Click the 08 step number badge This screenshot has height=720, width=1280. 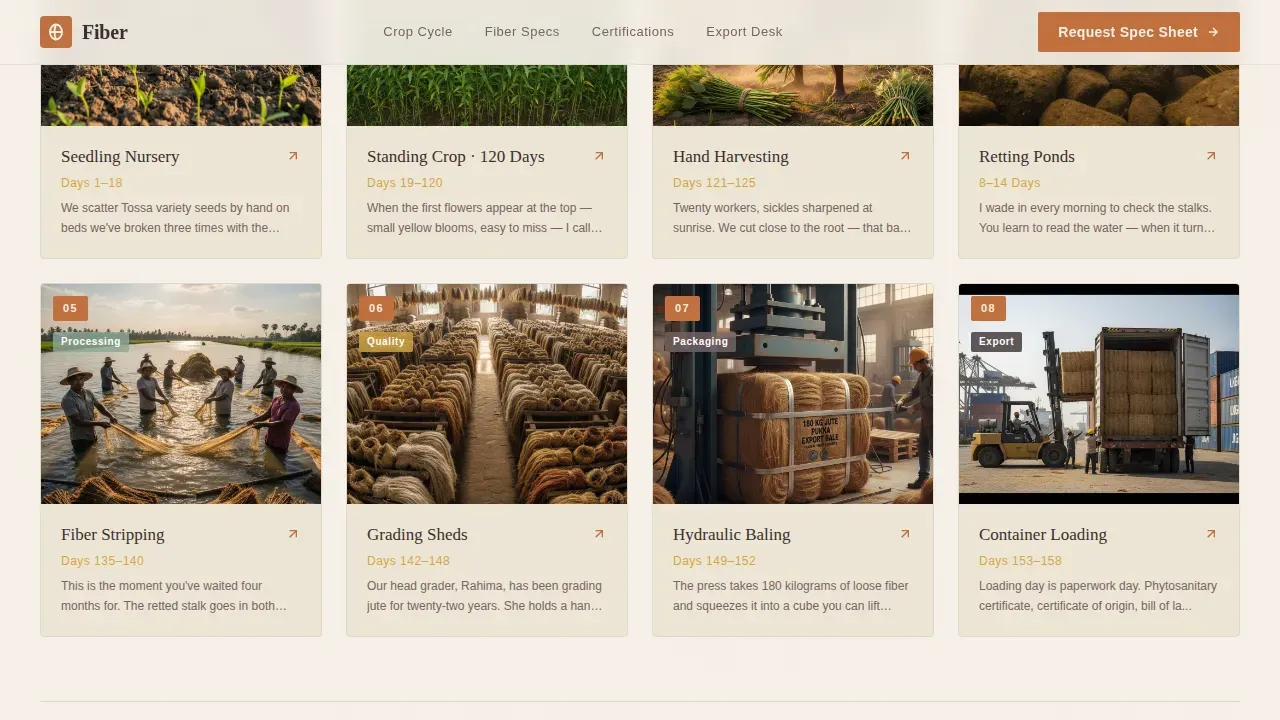pyautogui.click(x=988, y=308)
